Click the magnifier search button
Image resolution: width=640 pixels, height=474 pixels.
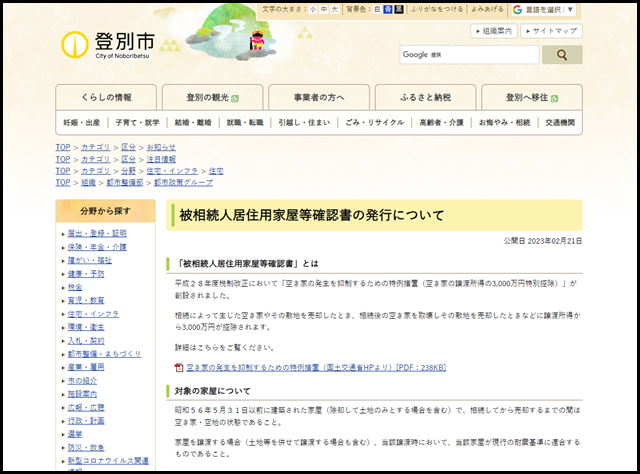point(562,55)
